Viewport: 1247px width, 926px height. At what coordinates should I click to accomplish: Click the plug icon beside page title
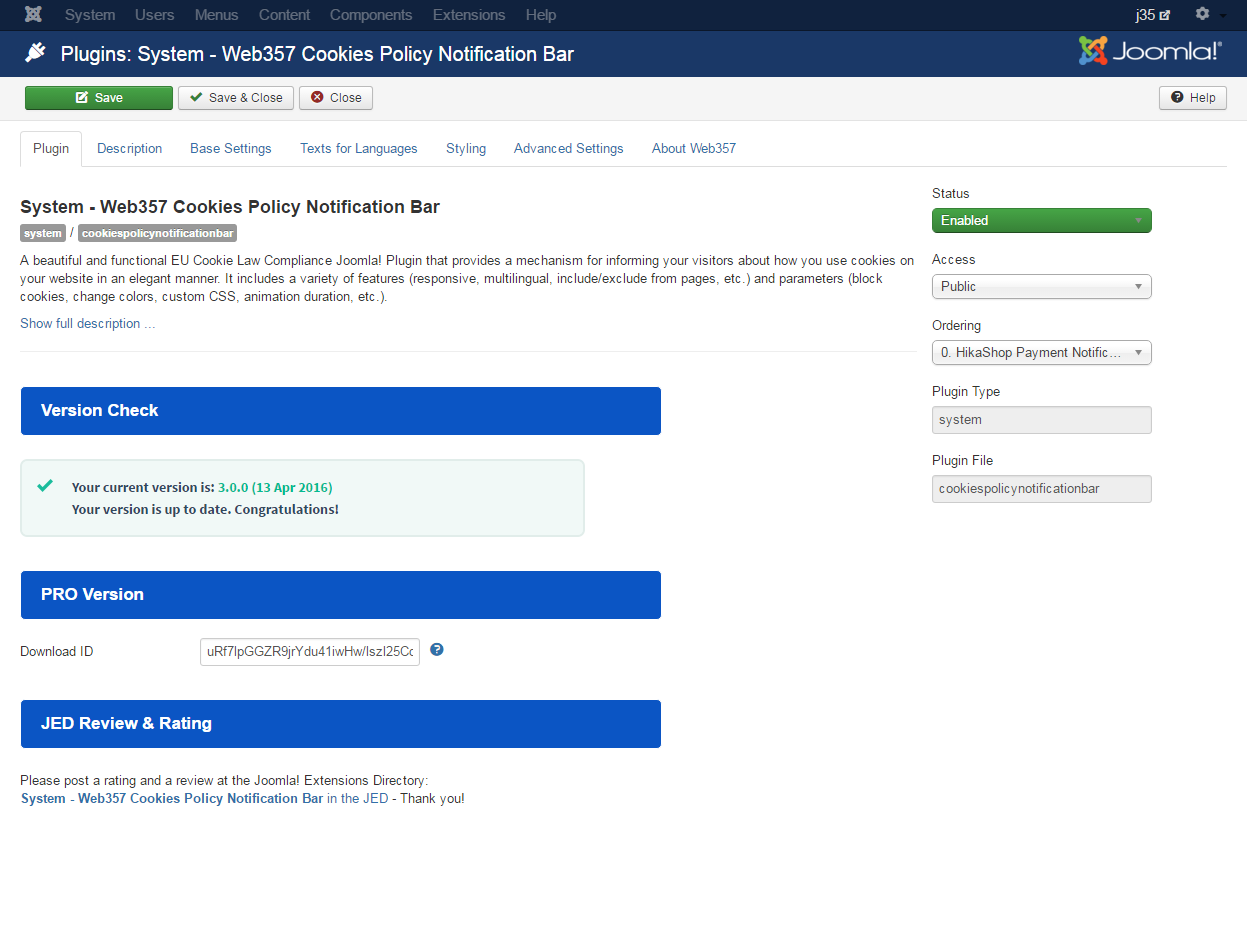coord(35,53)
